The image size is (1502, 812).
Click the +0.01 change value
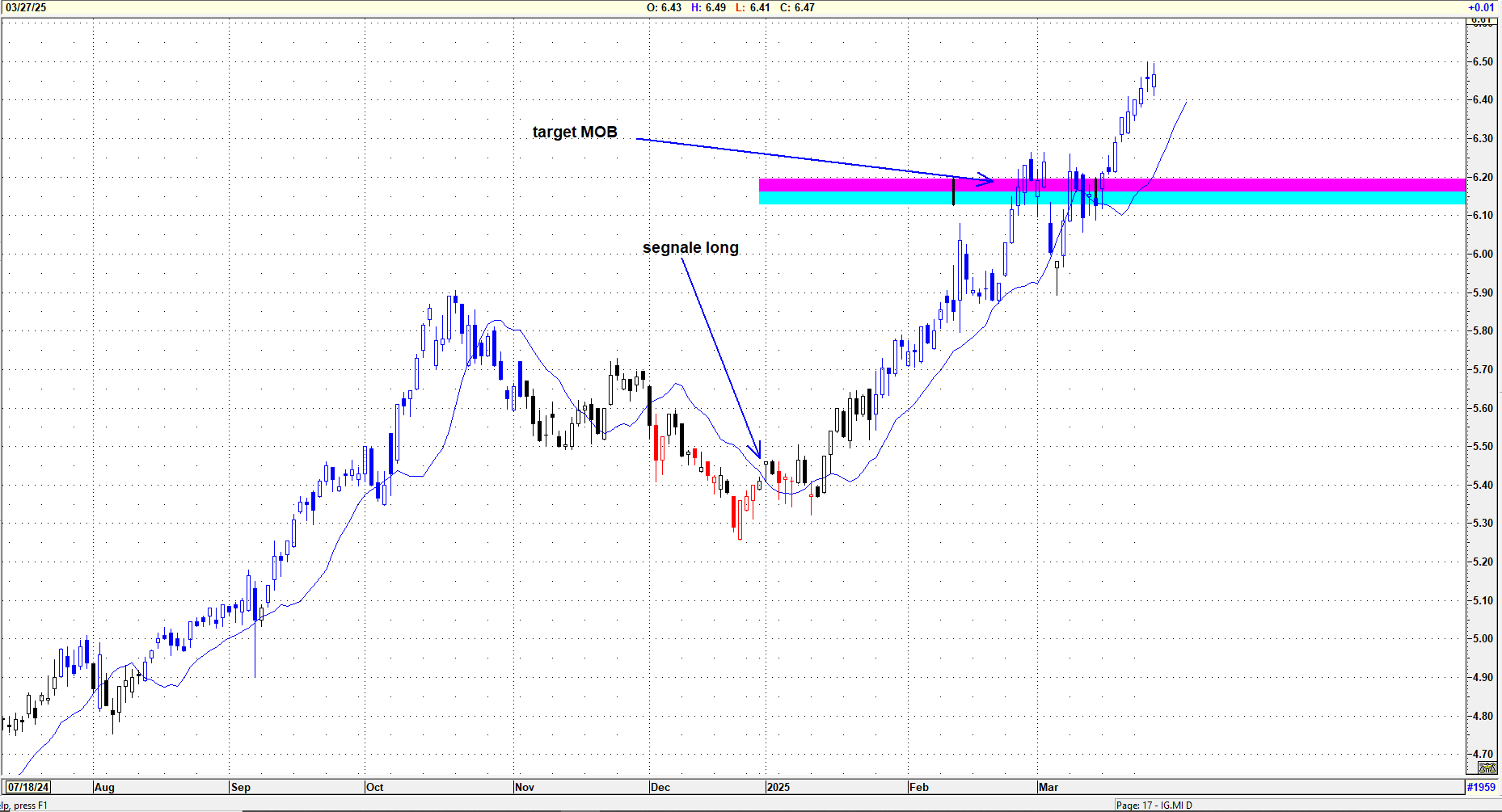click(x=1481, y=7)
